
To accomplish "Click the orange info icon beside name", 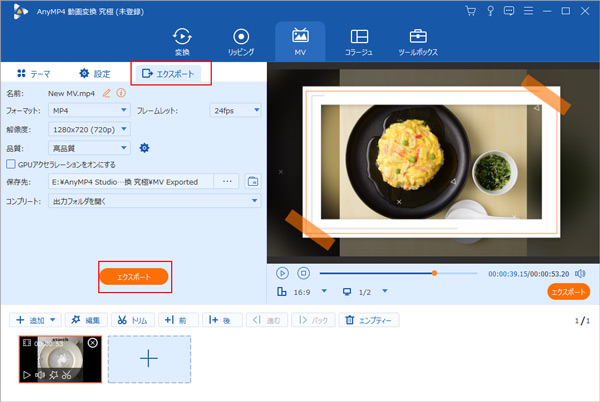I will [x=121, y=93].
